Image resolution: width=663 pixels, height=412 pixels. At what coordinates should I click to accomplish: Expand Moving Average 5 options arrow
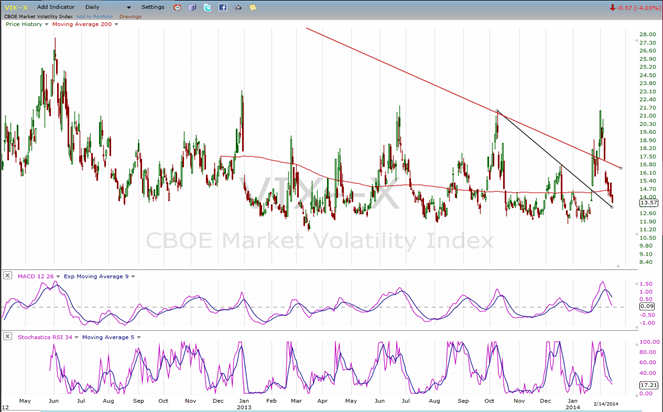tap(139, 338)
